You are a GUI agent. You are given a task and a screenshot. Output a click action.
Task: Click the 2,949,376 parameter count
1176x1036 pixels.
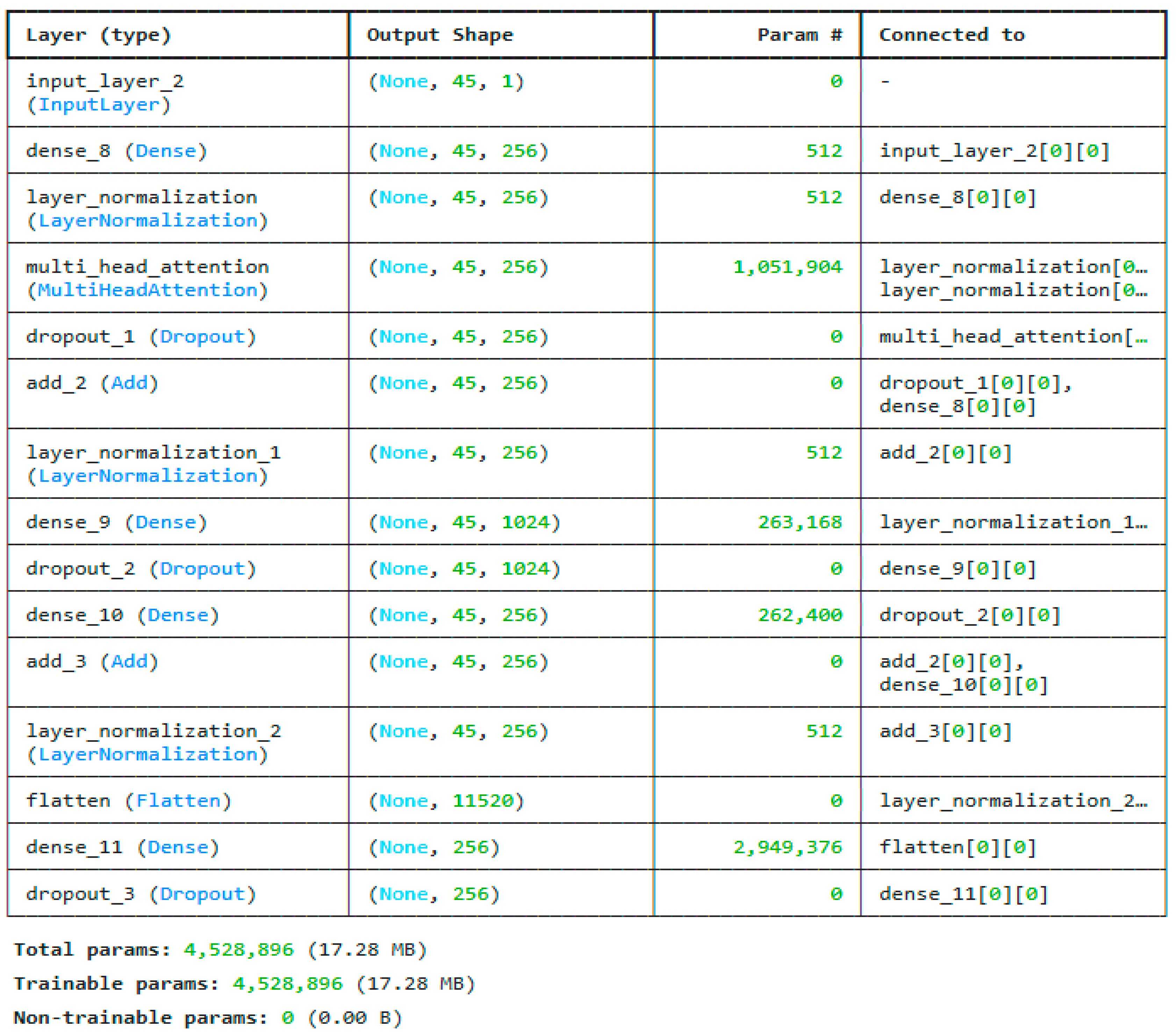[x=787, y=847]
